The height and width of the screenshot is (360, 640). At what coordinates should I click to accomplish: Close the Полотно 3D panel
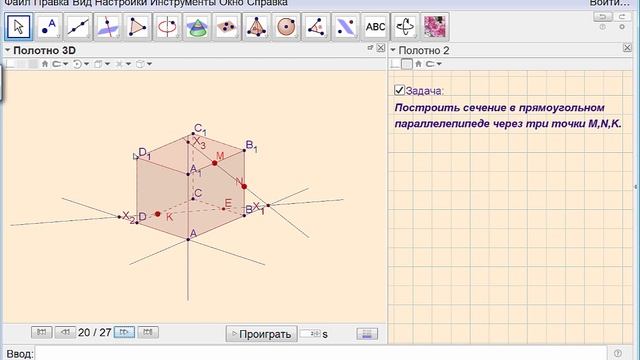pos(380,48)
